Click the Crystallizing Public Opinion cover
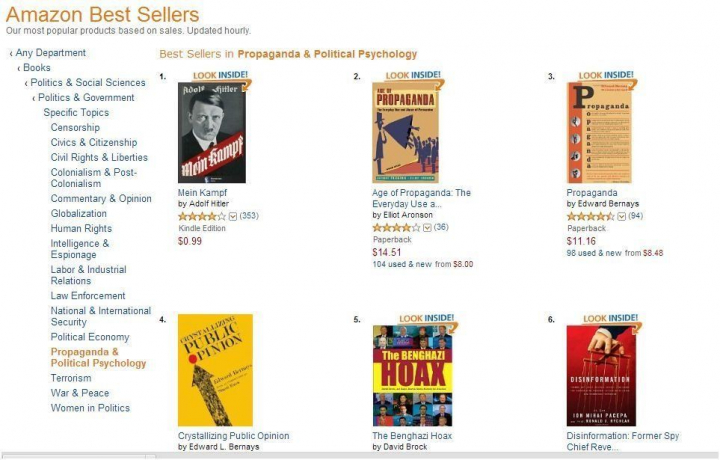This screenshot has height=460, width=720. point(215,370)
